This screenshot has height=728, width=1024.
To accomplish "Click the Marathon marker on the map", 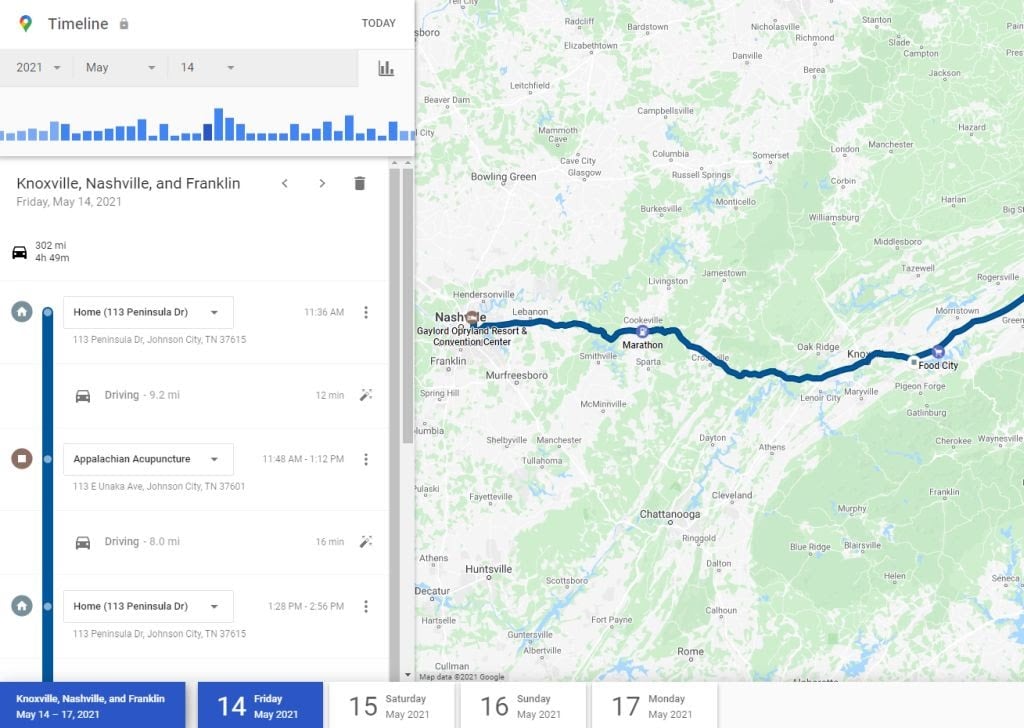I will [642, 332].
